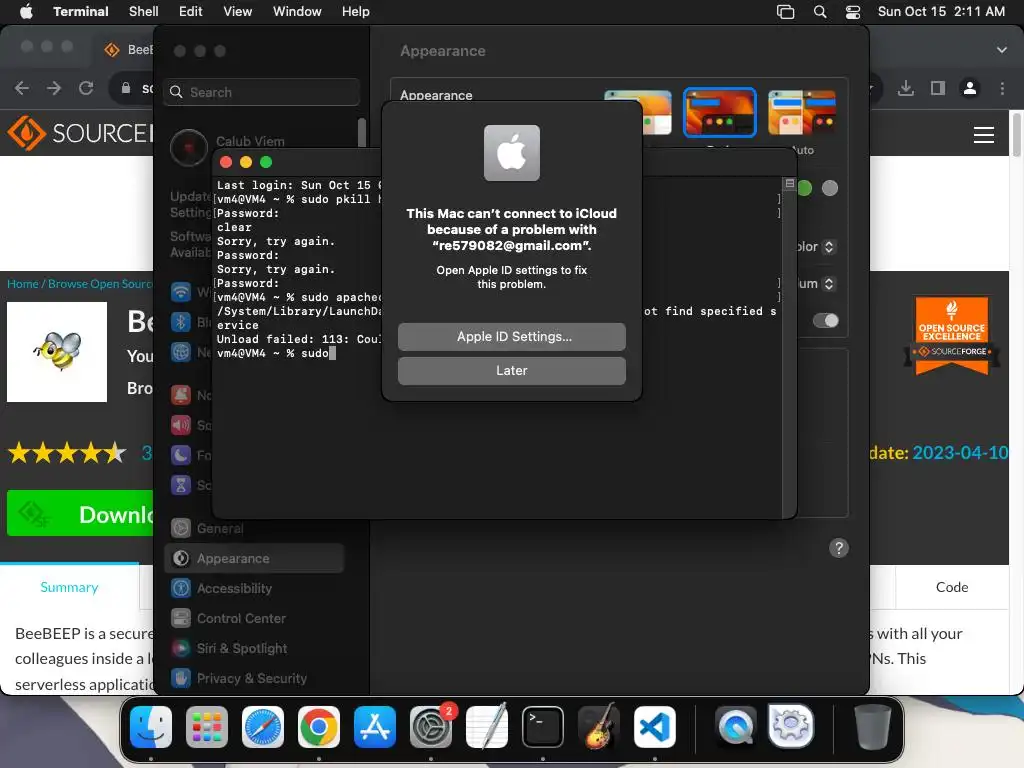Open Apple ID Settings from iCloud dialog
The image size is (1024, 768).
tap(511, 336)
